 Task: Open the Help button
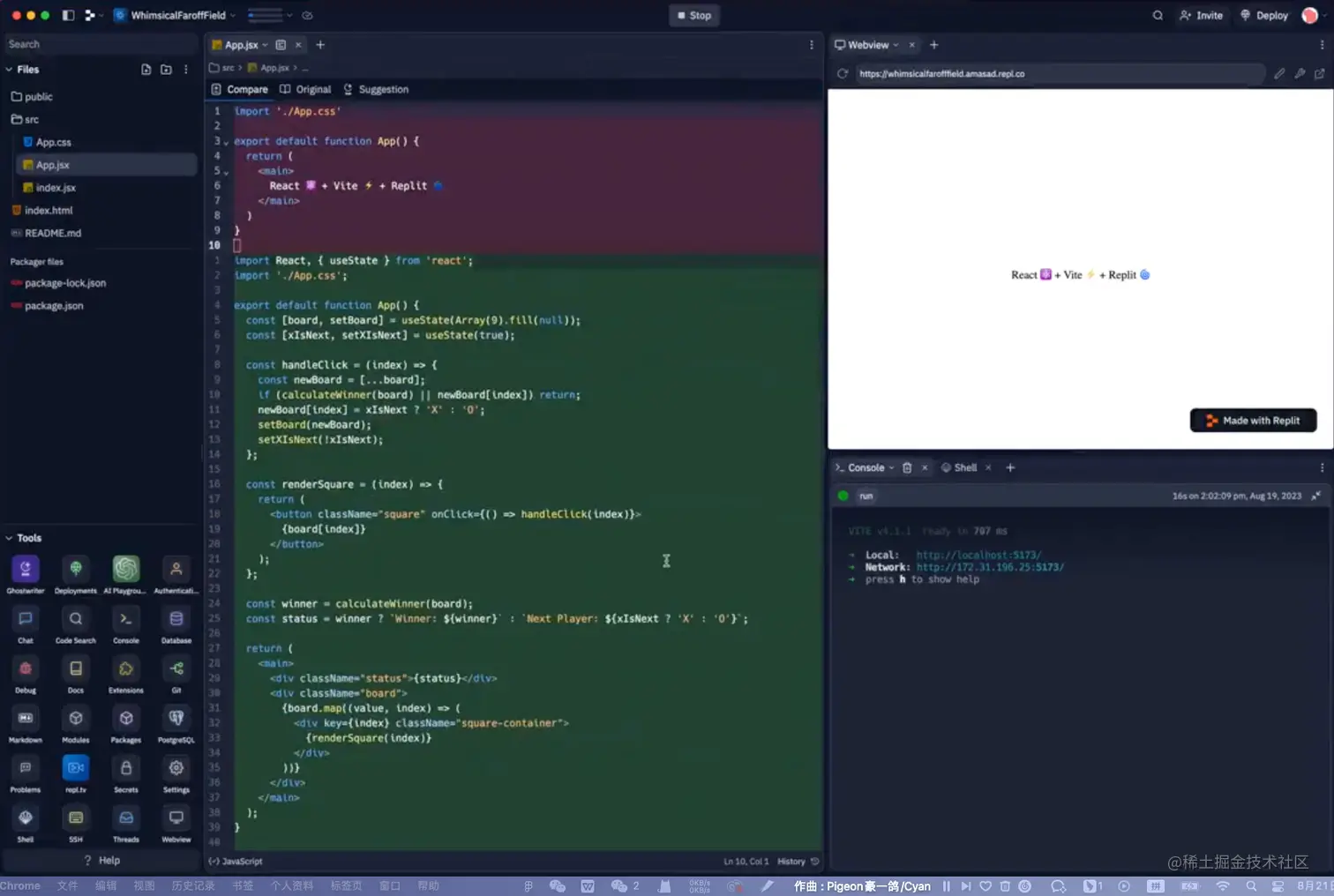coord(101,861)
